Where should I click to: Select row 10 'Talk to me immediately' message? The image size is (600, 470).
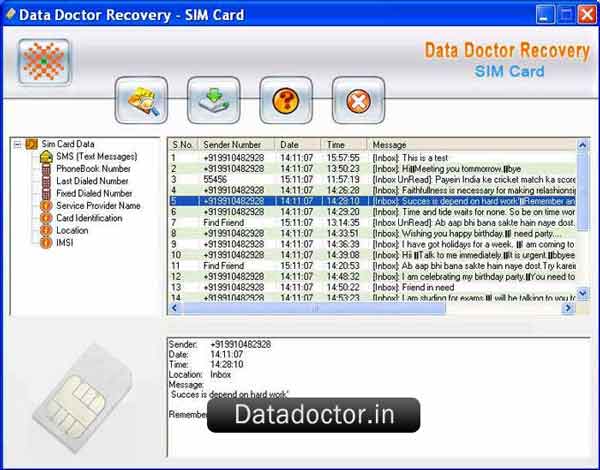pos(372,255)
